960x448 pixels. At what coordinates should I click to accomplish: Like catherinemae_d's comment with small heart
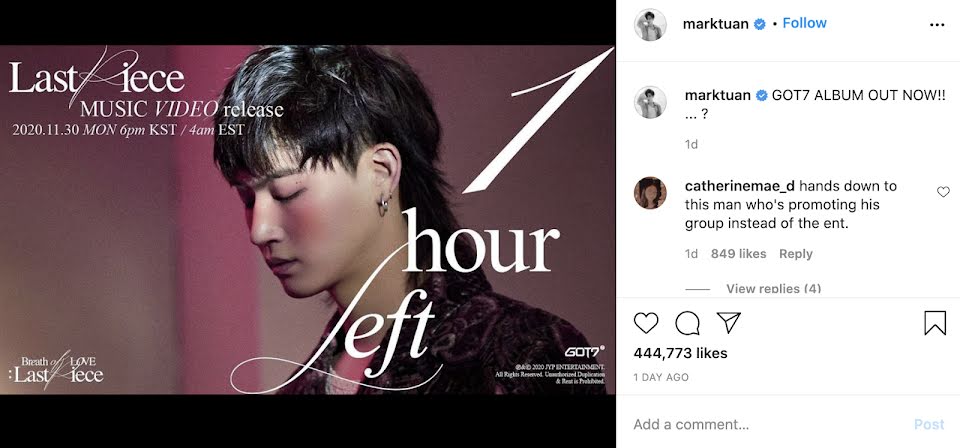943,192
